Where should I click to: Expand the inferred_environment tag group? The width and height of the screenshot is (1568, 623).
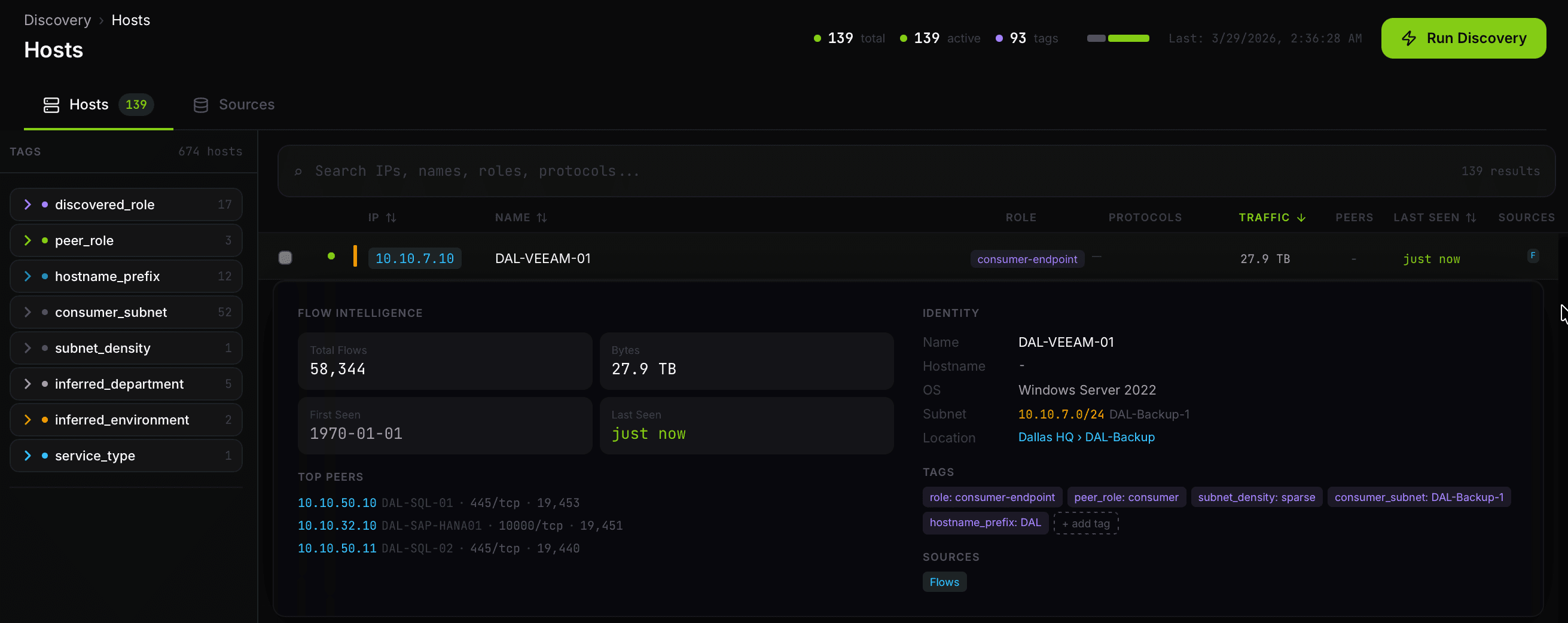tap(28, 420)
